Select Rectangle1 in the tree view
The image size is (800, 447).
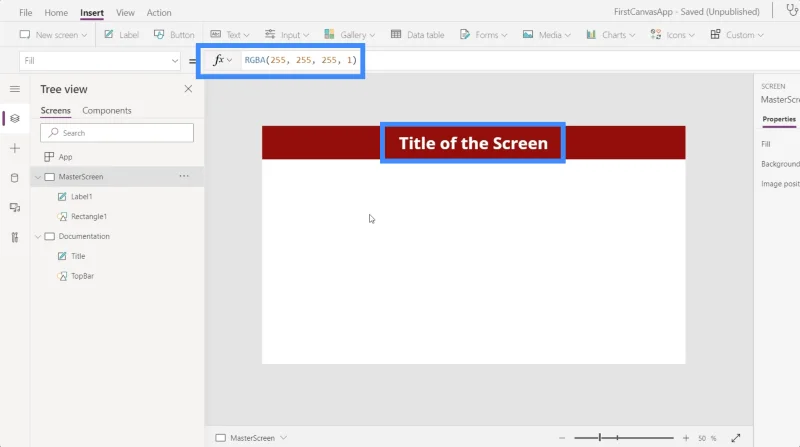tap(89, 216)
